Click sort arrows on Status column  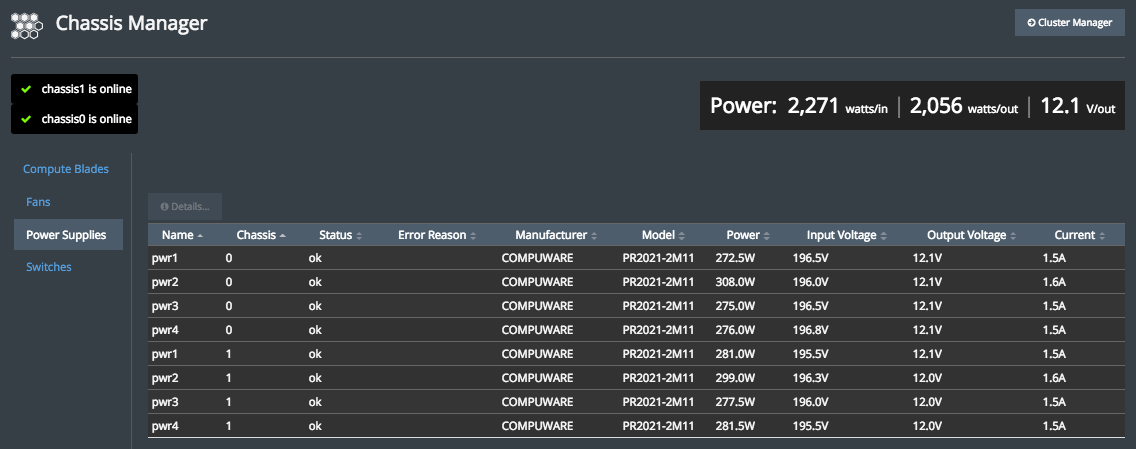pos(359,236)
